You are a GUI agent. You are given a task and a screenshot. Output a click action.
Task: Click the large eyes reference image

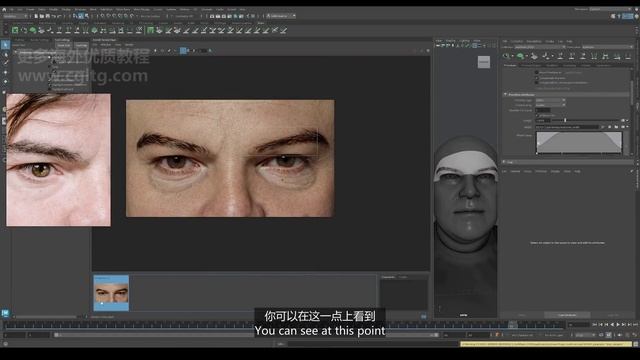(230, 158)
